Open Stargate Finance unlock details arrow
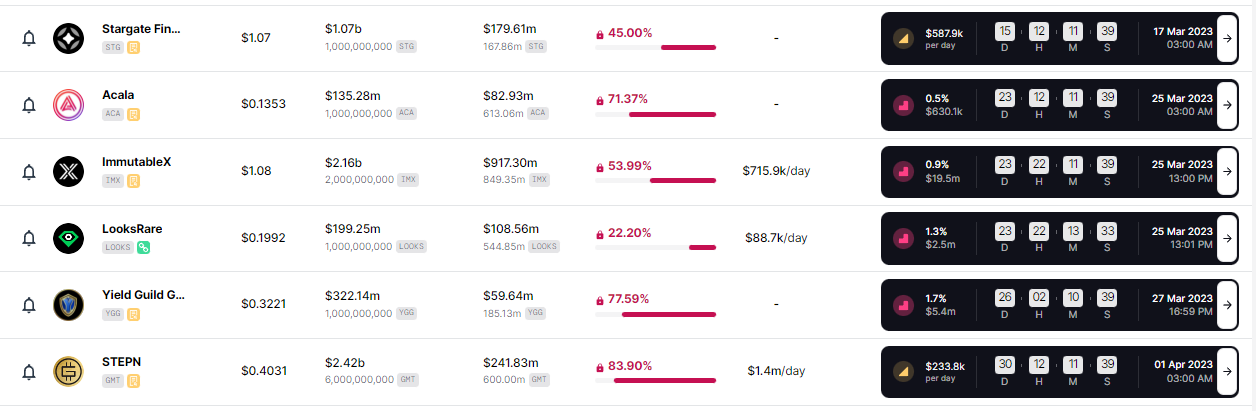 pyautogui.click(x=1227, y=38)
